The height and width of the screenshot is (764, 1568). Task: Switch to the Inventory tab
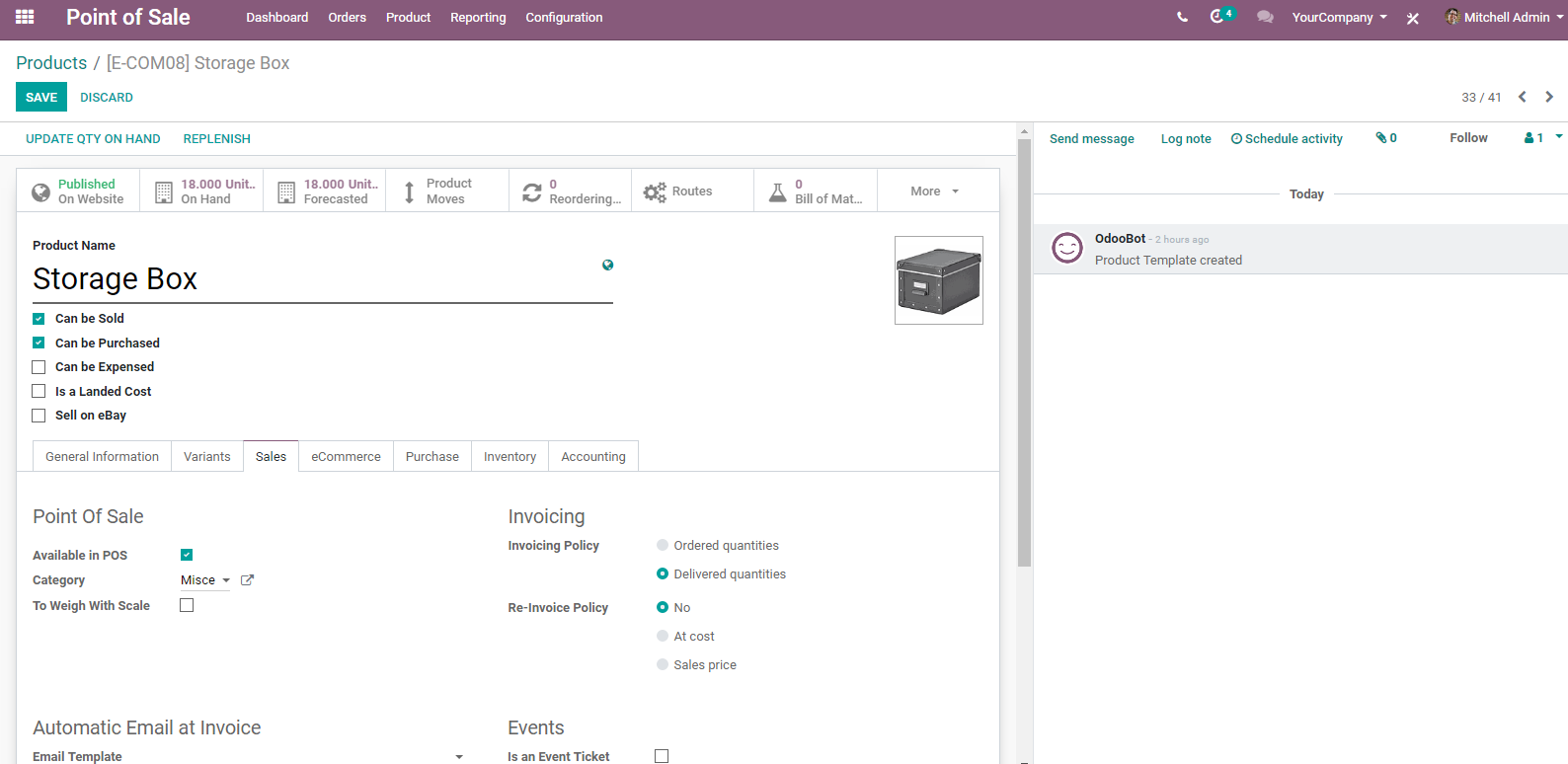pos(510,456)
